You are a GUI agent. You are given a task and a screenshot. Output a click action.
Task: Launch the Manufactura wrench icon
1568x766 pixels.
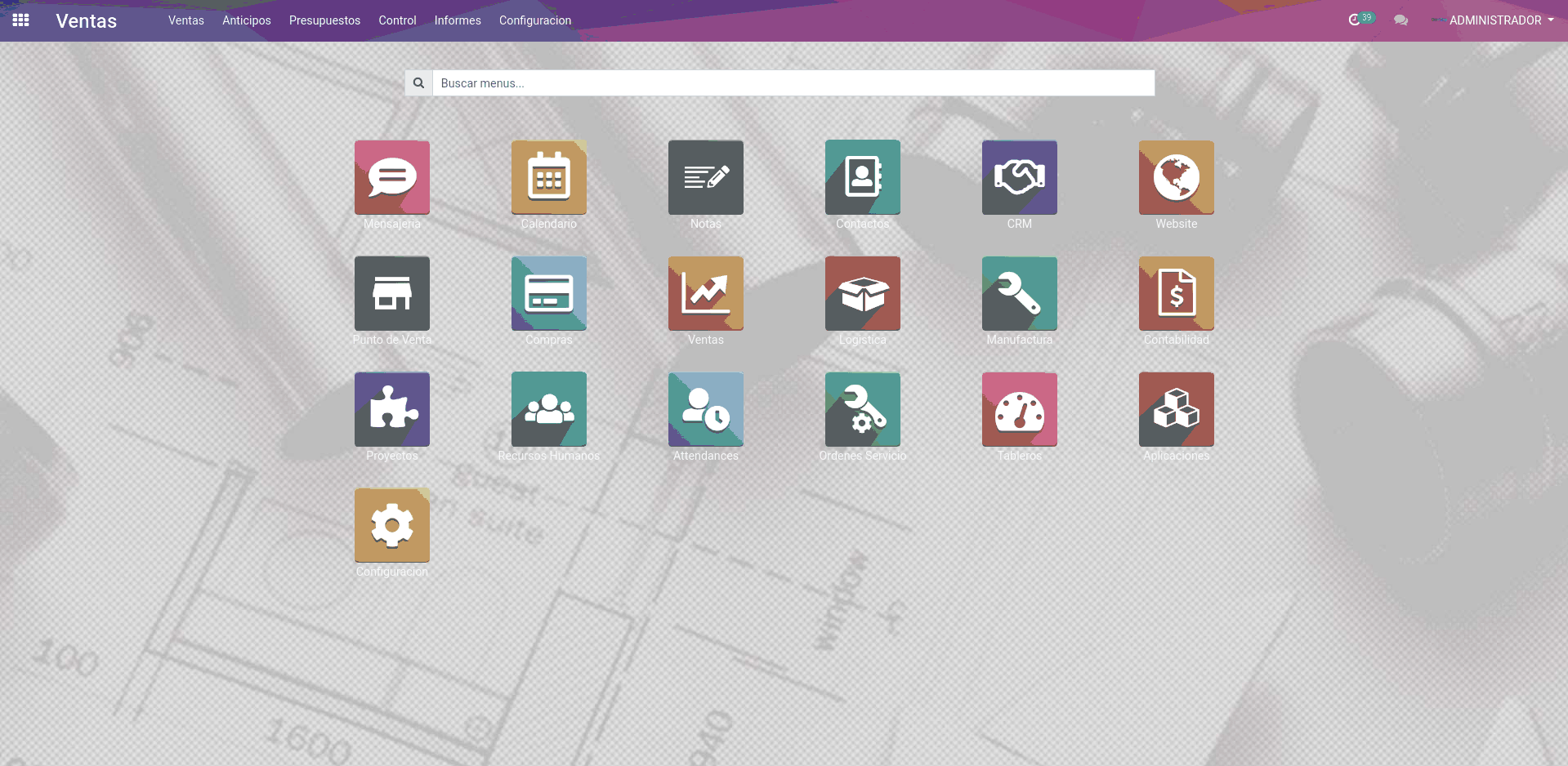1020,293
